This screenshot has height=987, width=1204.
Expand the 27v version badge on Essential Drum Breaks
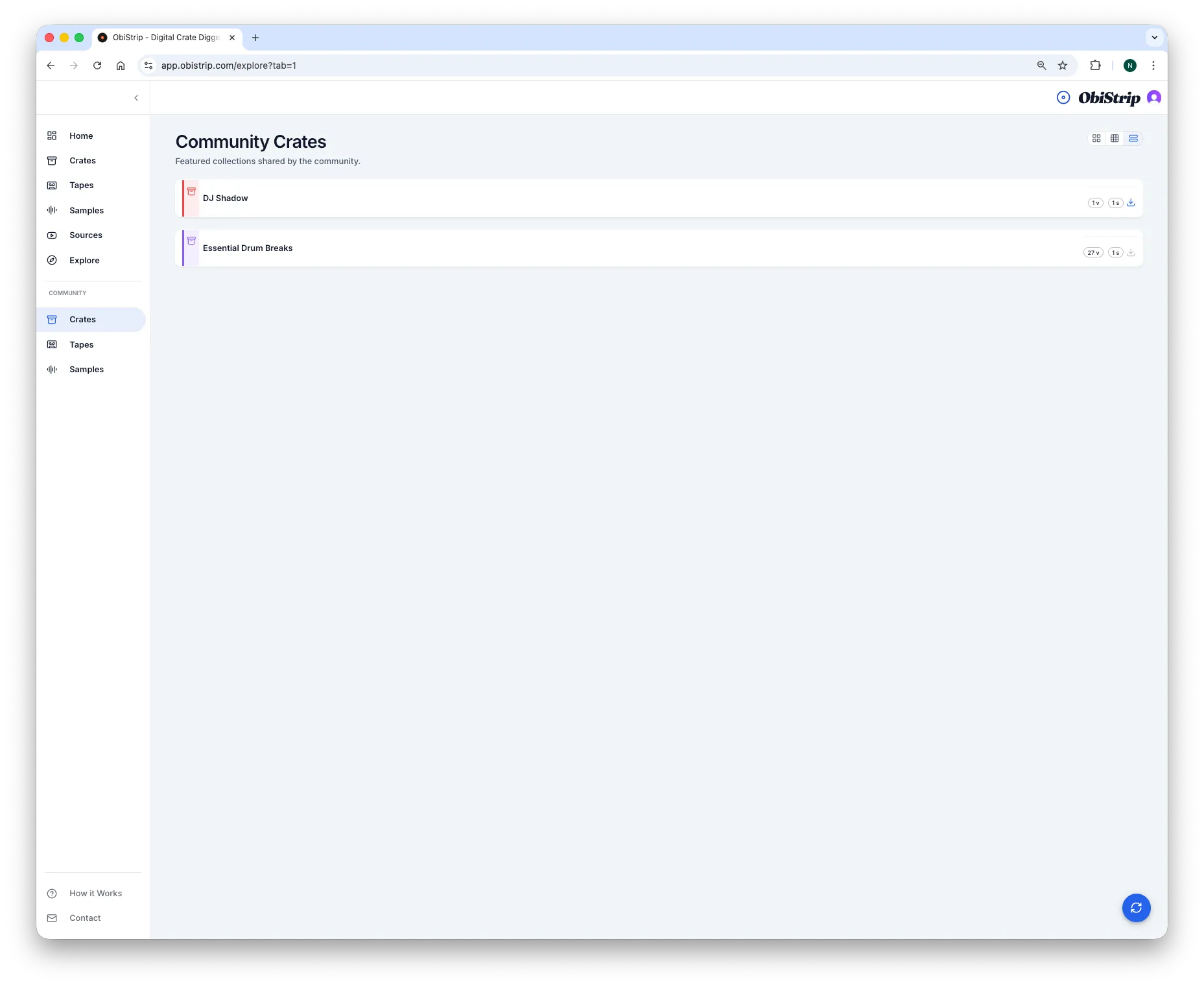pos(1092,252)
